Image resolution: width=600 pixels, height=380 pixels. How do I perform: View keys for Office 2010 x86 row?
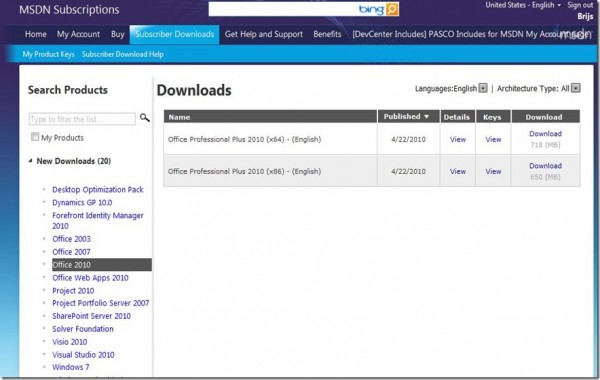(x=493, y=171)
